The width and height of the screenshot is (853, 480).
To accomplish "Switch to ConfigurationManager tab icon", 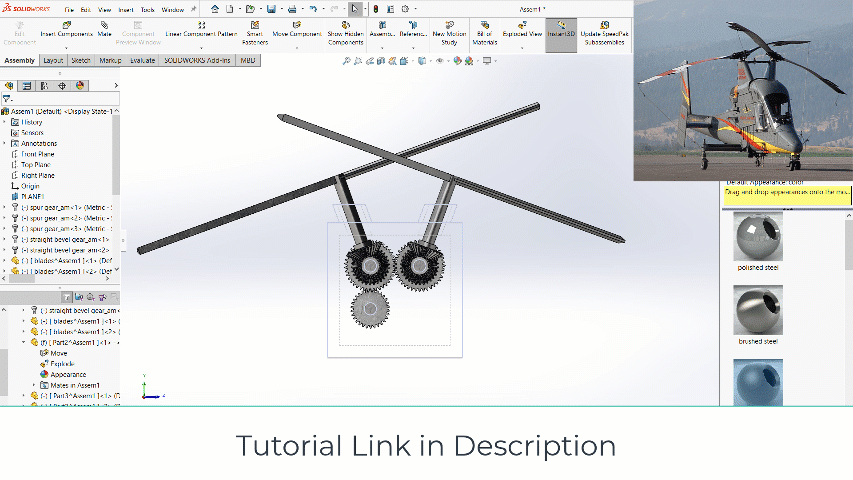I will (45, 85).
